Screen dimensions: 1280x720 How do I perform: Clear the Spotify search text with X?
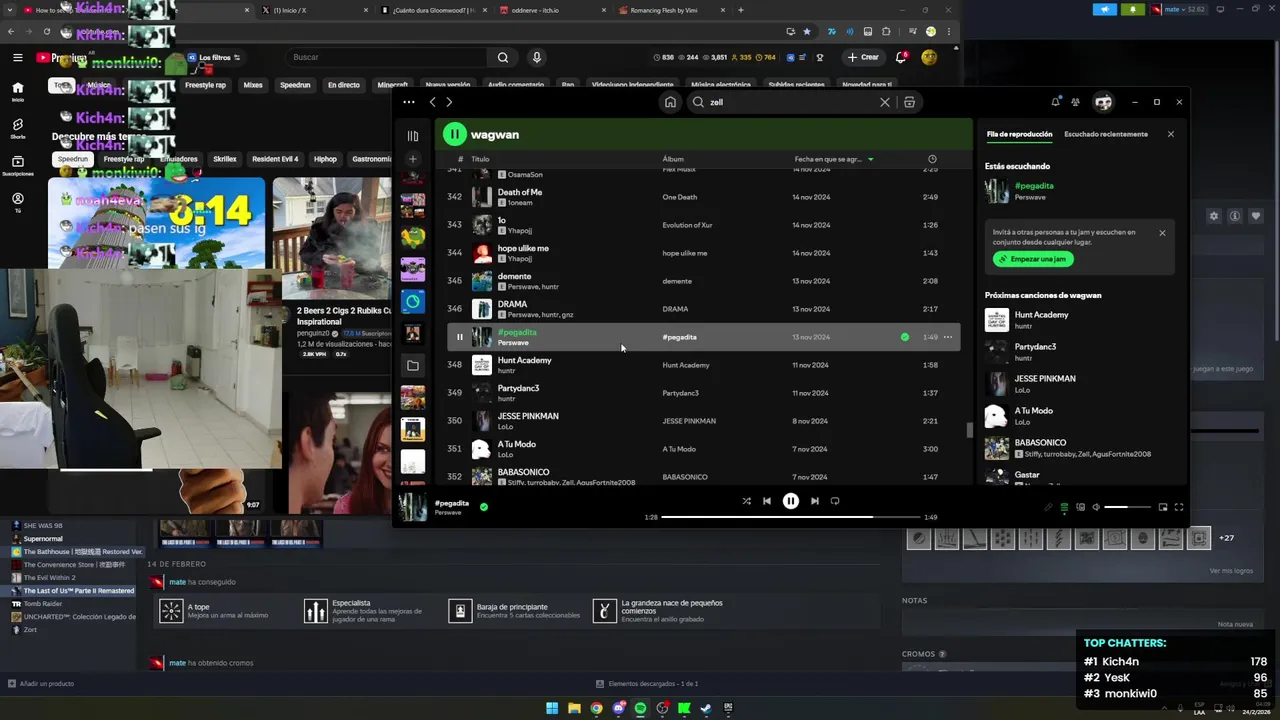pyautogui.click(x=884, y=102)
